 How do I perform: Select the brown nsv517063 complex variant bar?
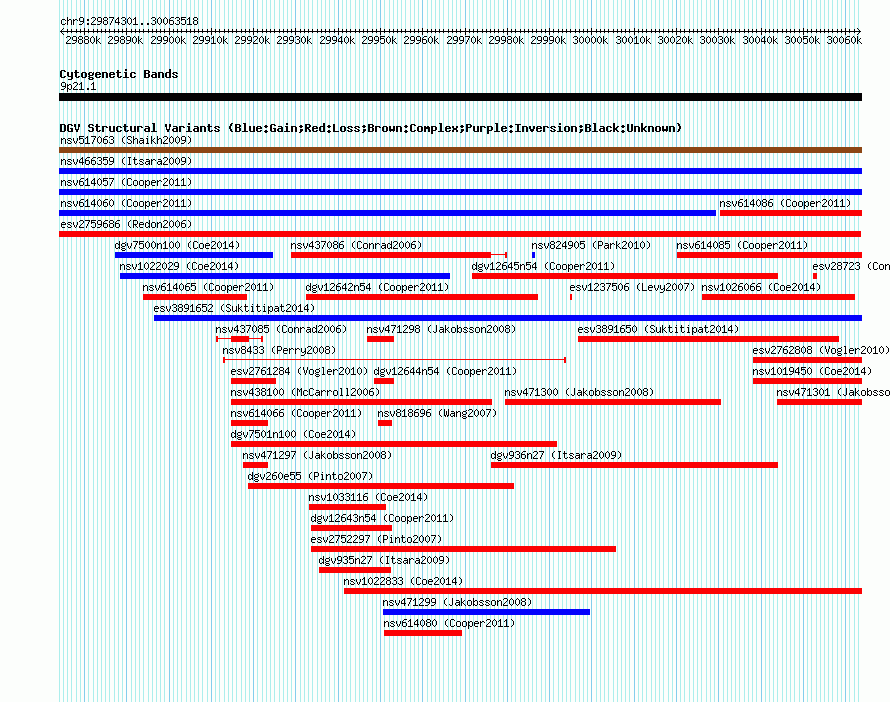click(x=460, y=150)
